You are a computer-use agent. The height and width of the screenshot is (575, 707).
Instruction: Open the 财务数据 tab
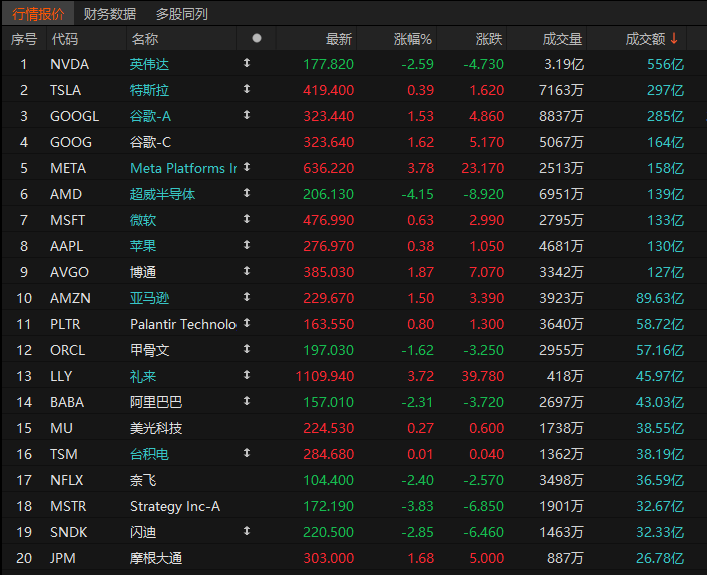pos(110,14)
